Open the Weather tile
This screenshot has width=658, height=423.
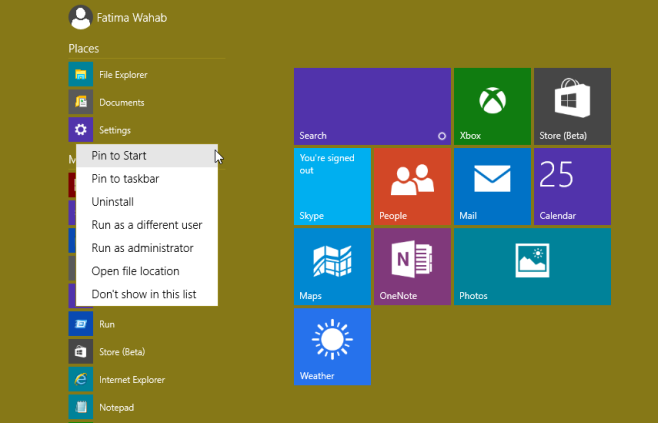[x=332, y=347]
